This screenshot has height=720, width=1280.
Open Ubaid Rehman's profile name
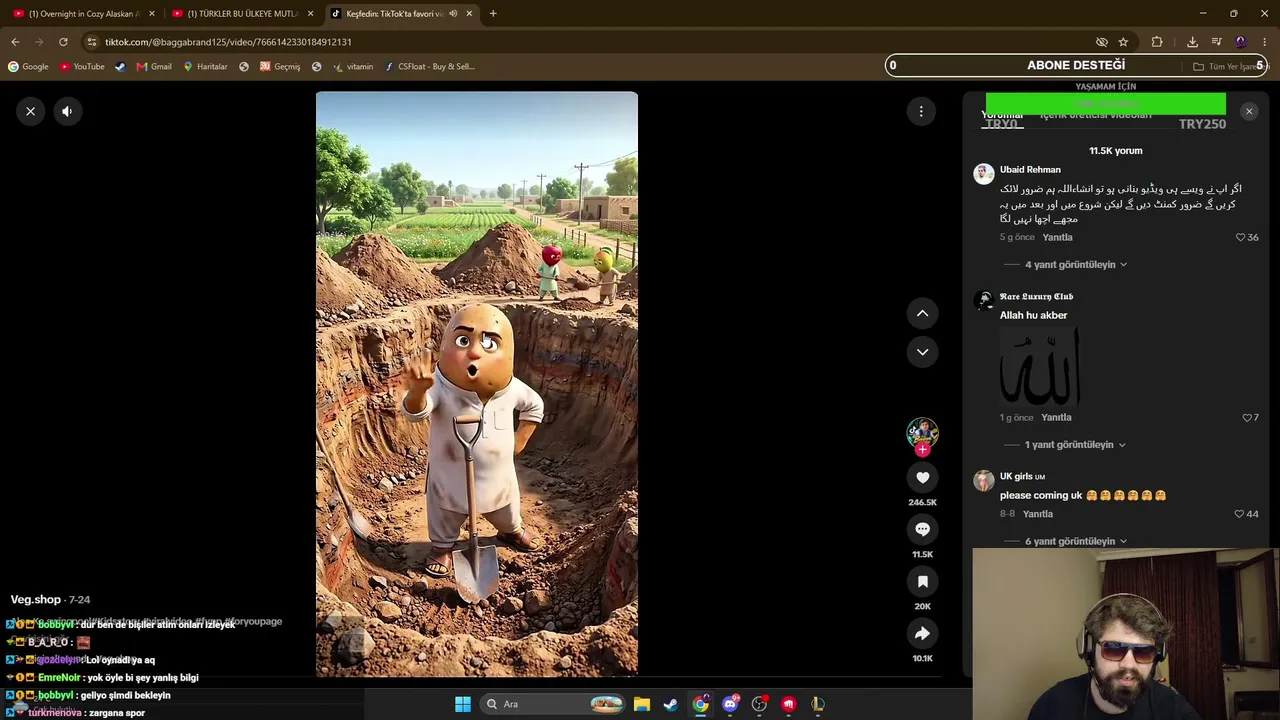pos(1030,170)
